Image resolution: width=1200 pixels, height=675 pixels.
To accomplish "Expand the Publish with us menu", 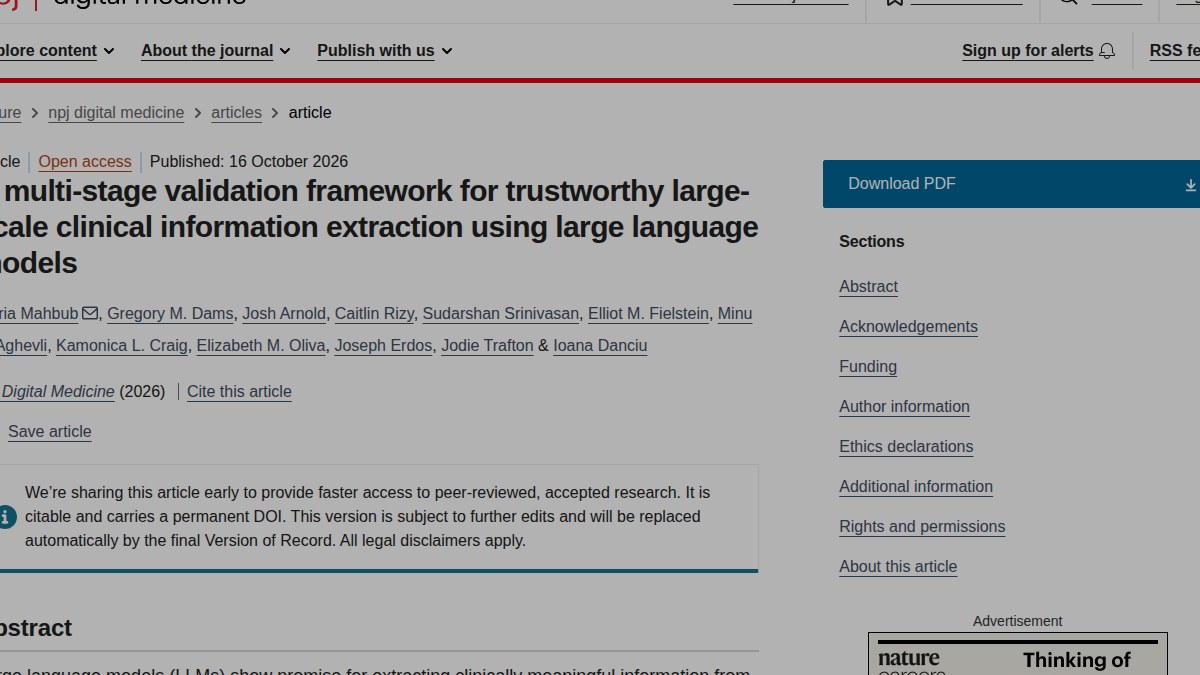I will point(385,51).
